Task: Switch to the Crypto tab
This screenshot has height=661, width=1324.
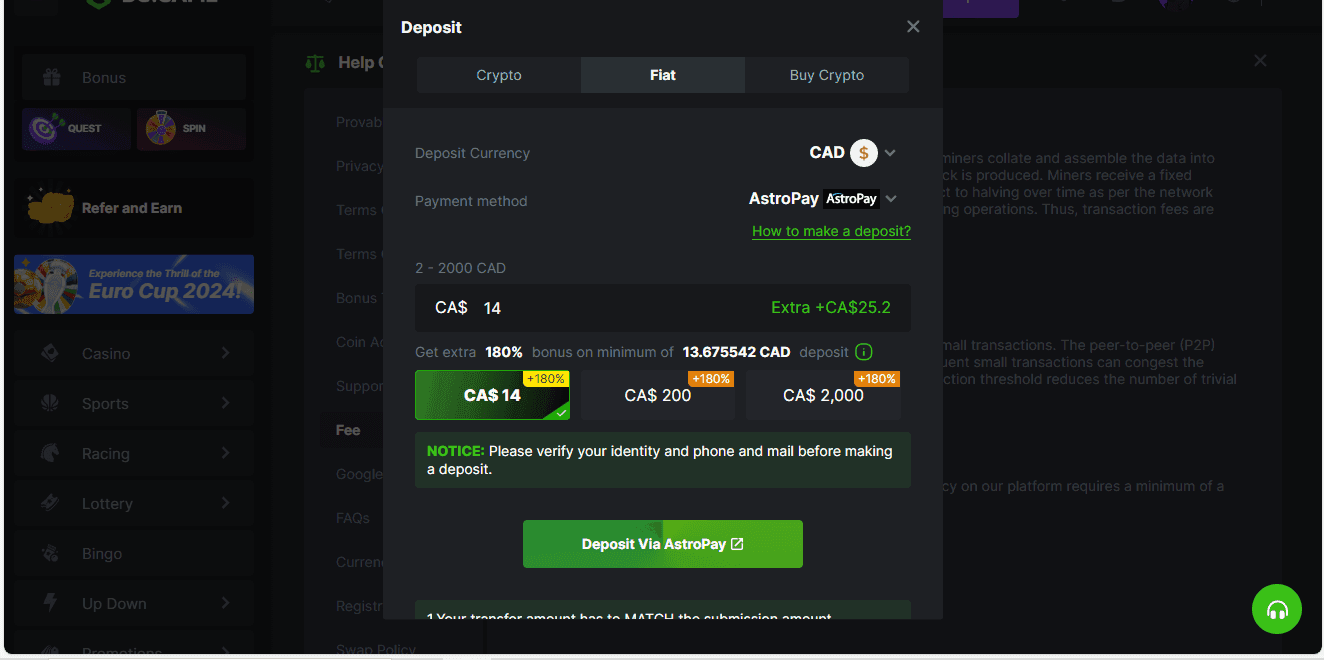Action: pos(499,75)
